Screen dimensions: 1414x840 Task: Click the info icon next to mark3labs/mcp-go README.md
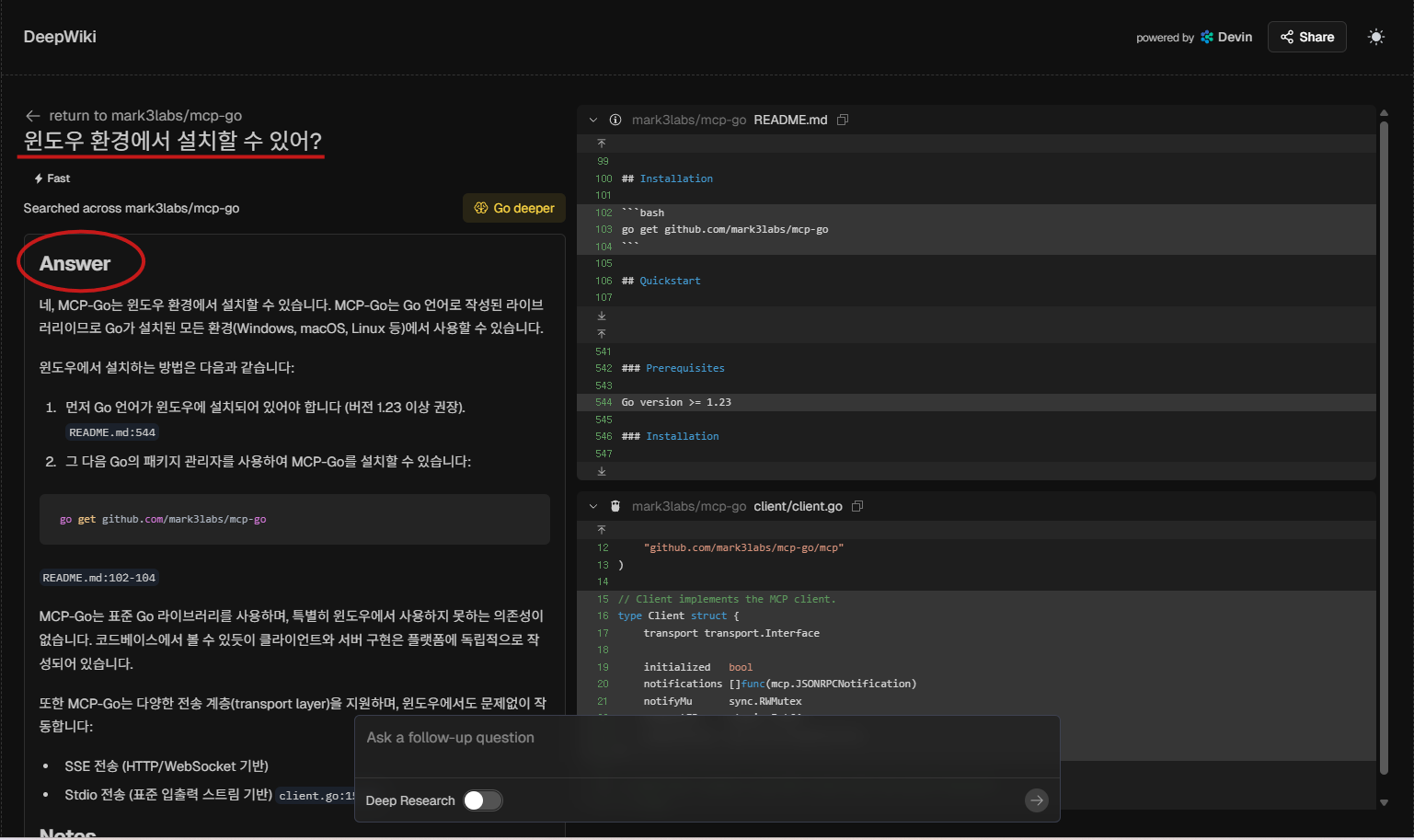click(615, 120)
